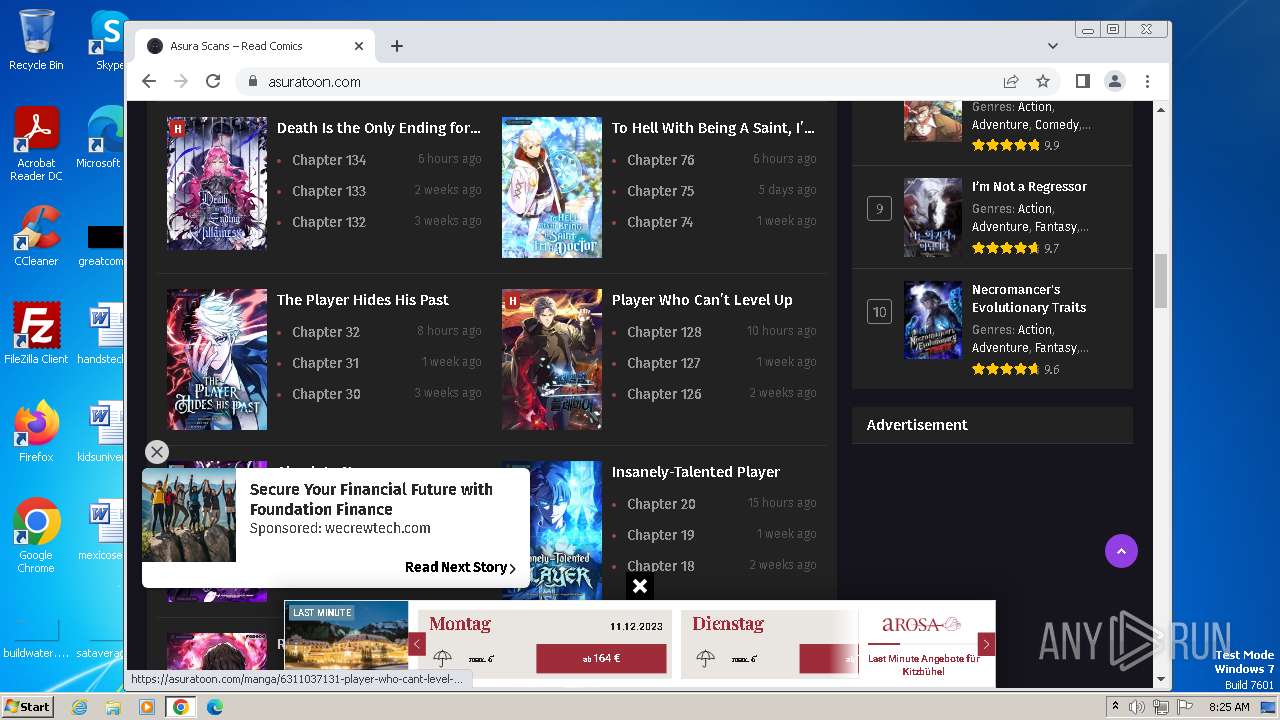This screenshot has height=720, width=1280.
Task: Open CCleaner desktop shortcut
Action: 36,236
